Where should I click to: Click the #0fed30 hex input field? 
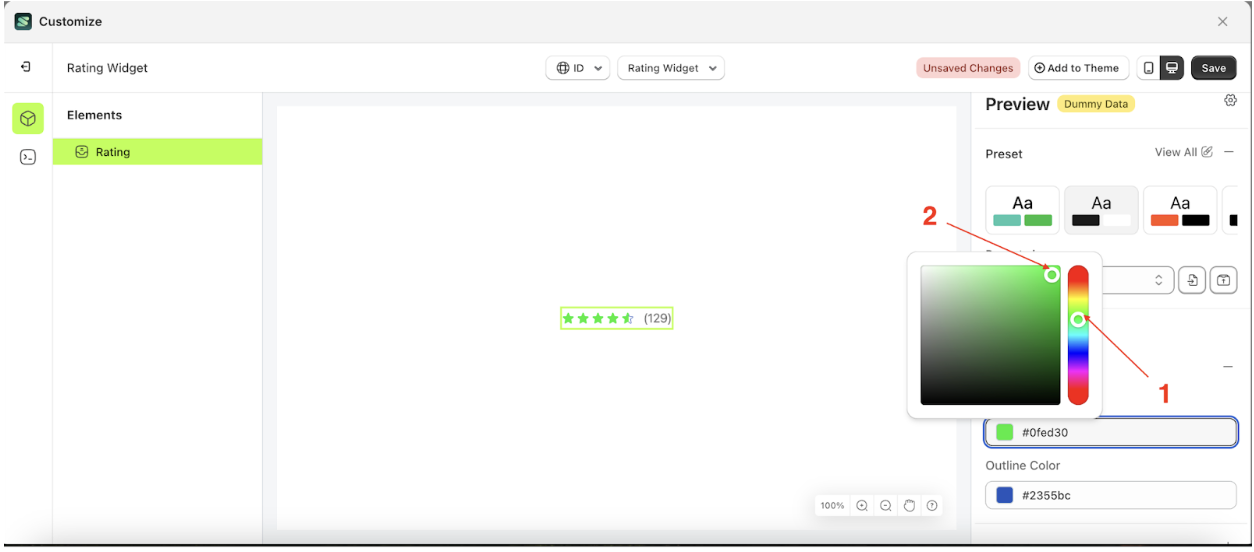(1111, 432)
